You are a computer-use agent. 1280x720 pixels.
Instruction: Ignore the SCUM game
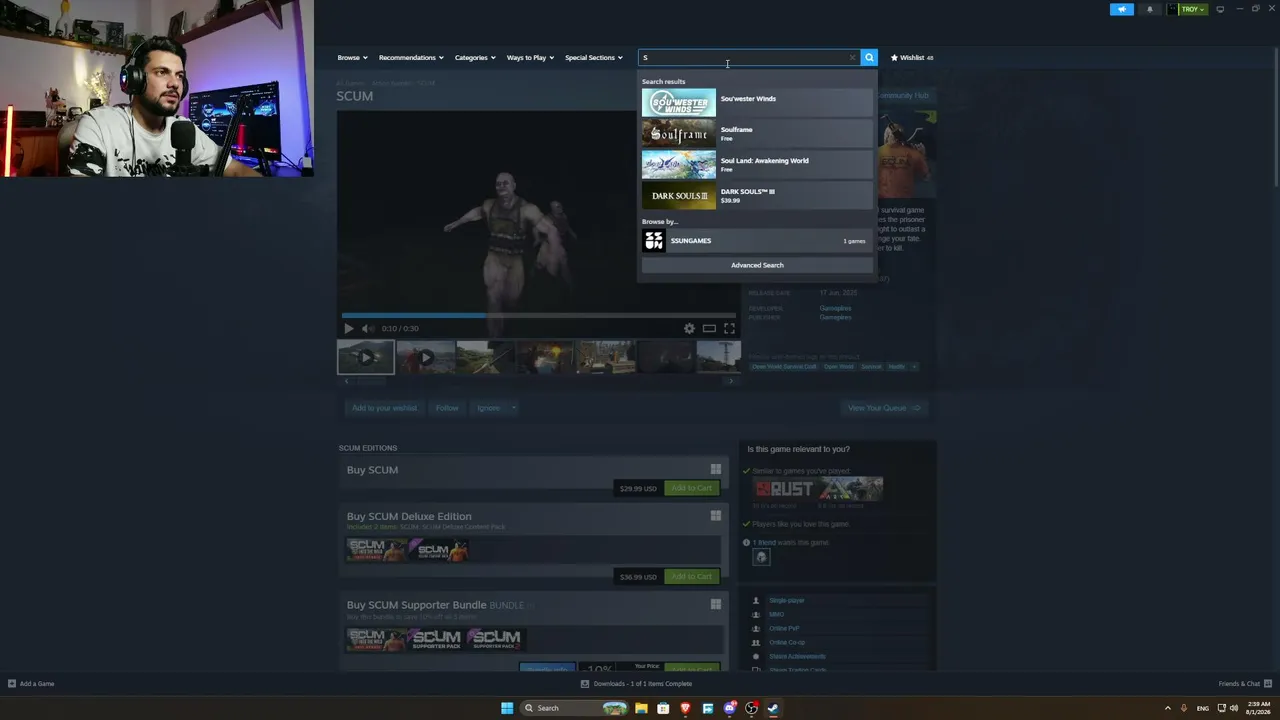click(488, 408)
